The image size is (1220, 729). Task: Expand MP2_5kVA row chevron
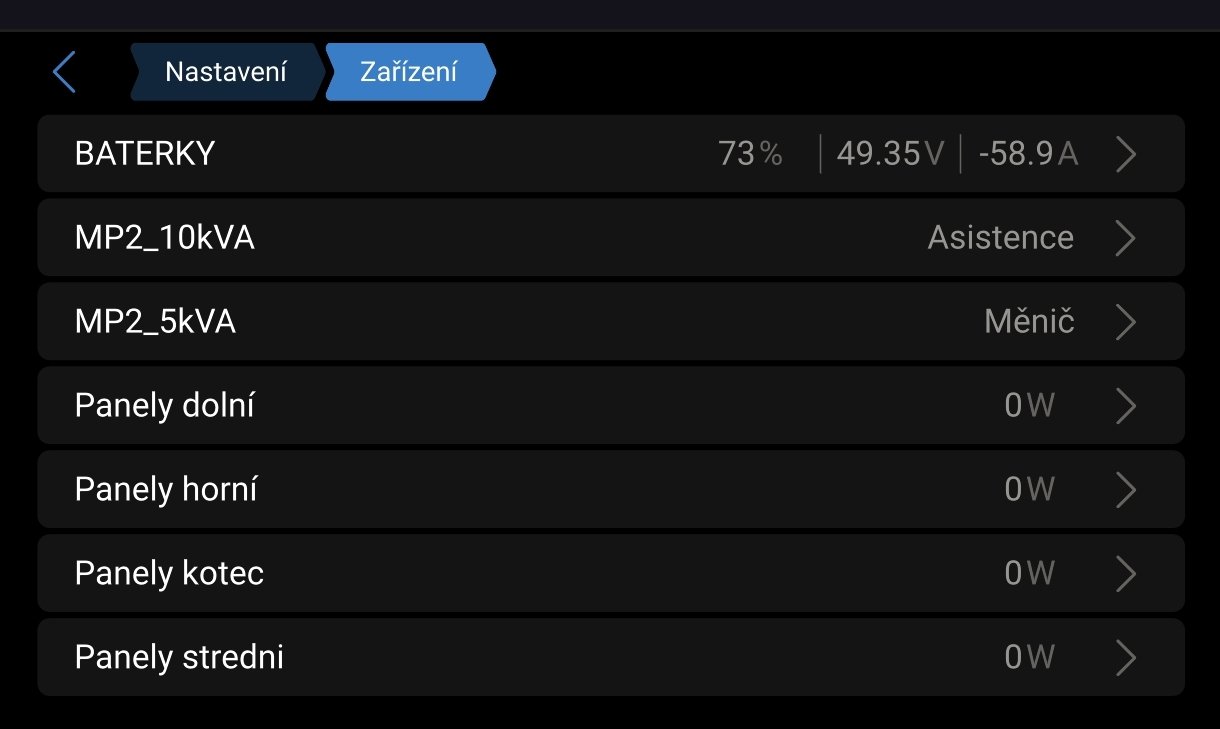click(1126, 322)
